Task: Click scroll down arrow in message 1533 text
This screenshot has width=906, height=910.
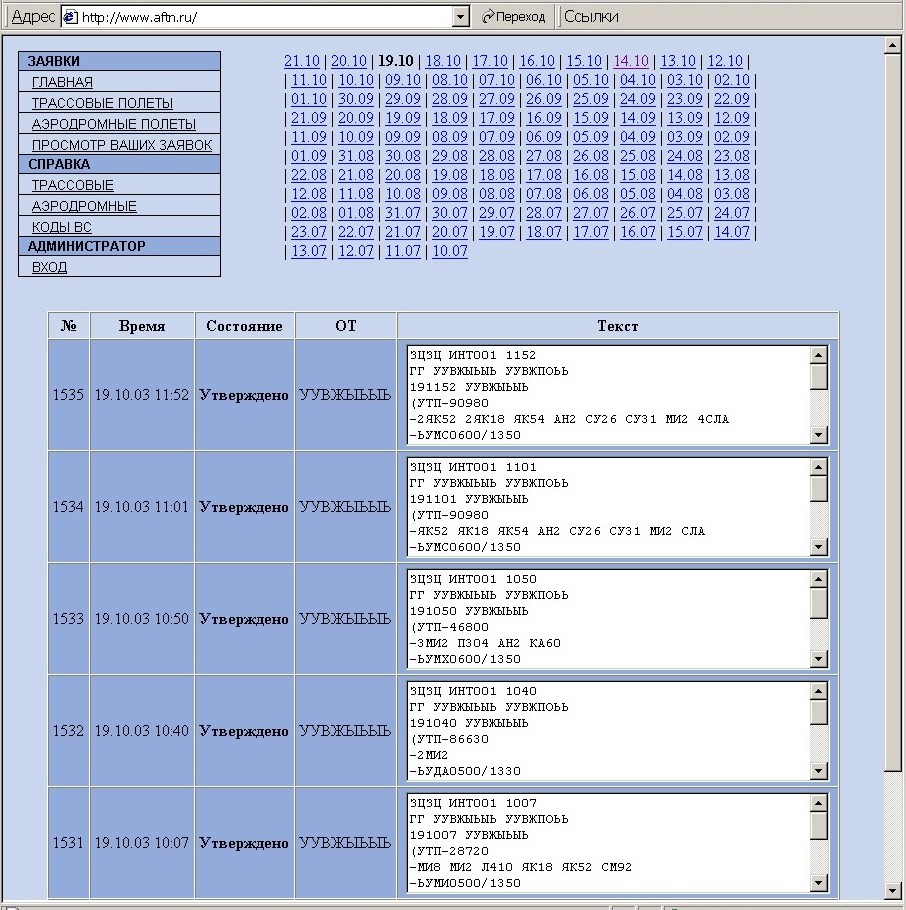Action: 818,659
